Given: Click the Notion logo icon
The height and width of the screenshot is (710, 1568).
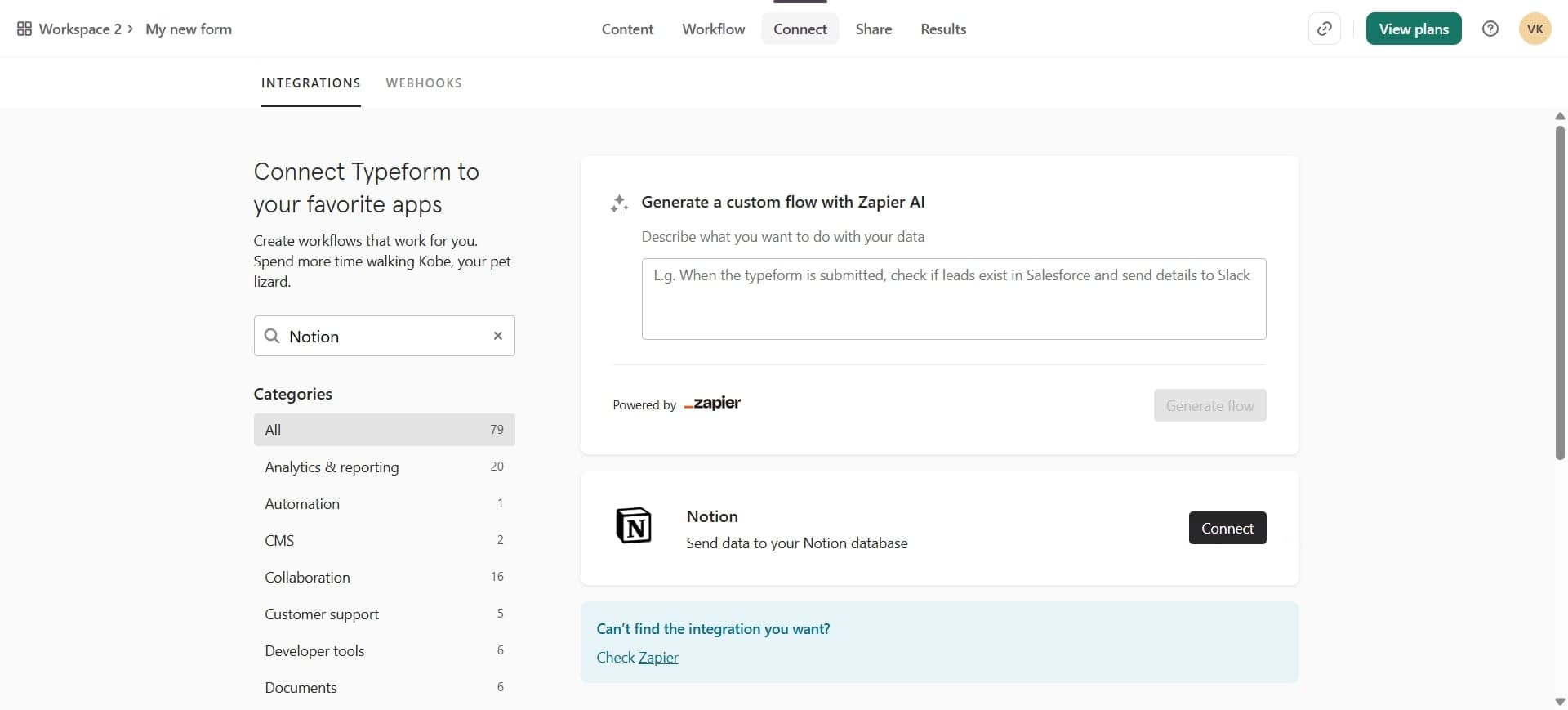Looking at the screenshot, I should point(633,525).
